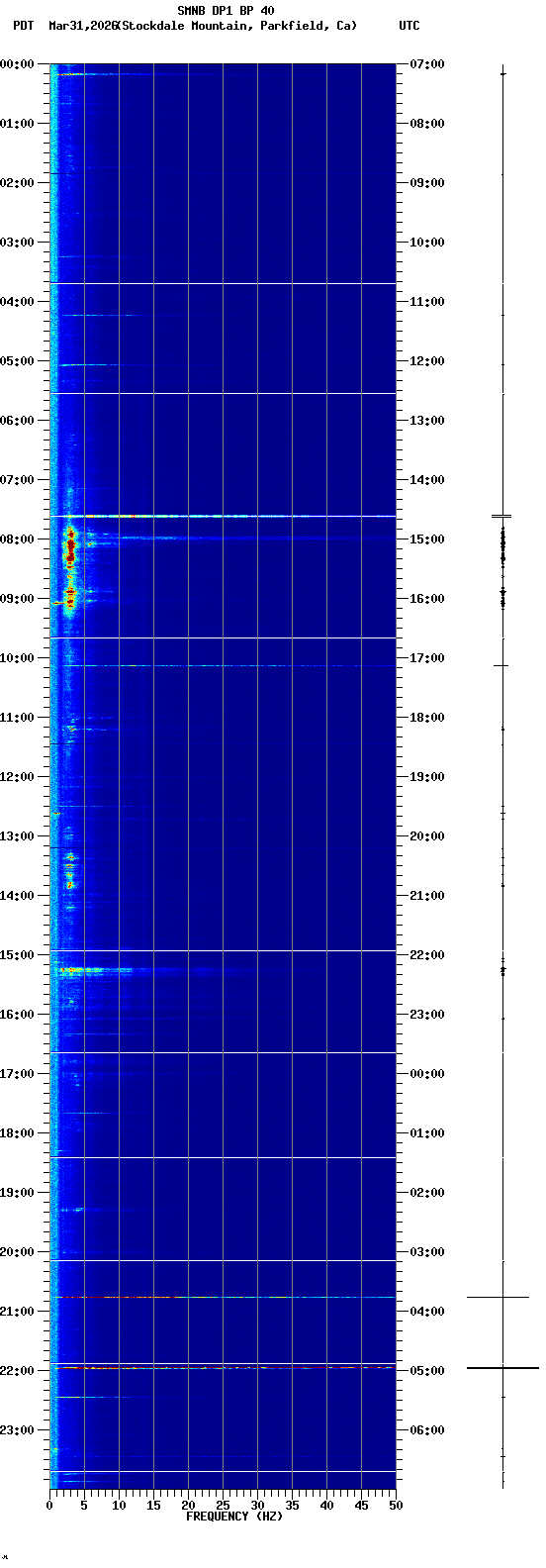Click the PDT axis '21:00' time label

[x=18, y=1312]
